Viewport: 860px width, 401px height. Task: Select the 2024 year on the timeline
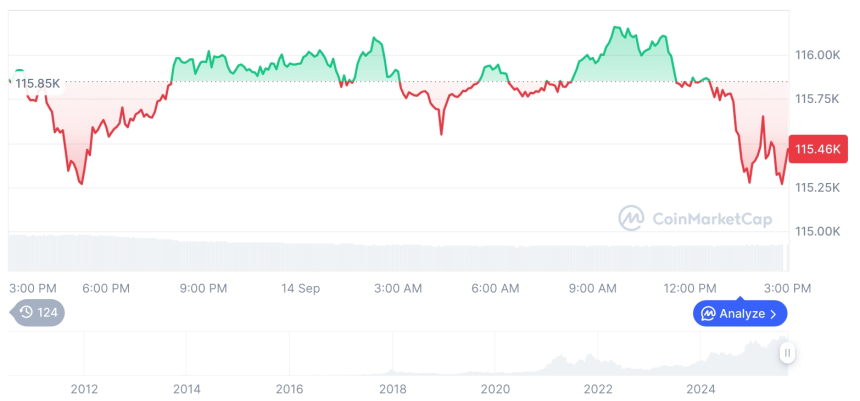pyautogui.click(x=701, y=389)
